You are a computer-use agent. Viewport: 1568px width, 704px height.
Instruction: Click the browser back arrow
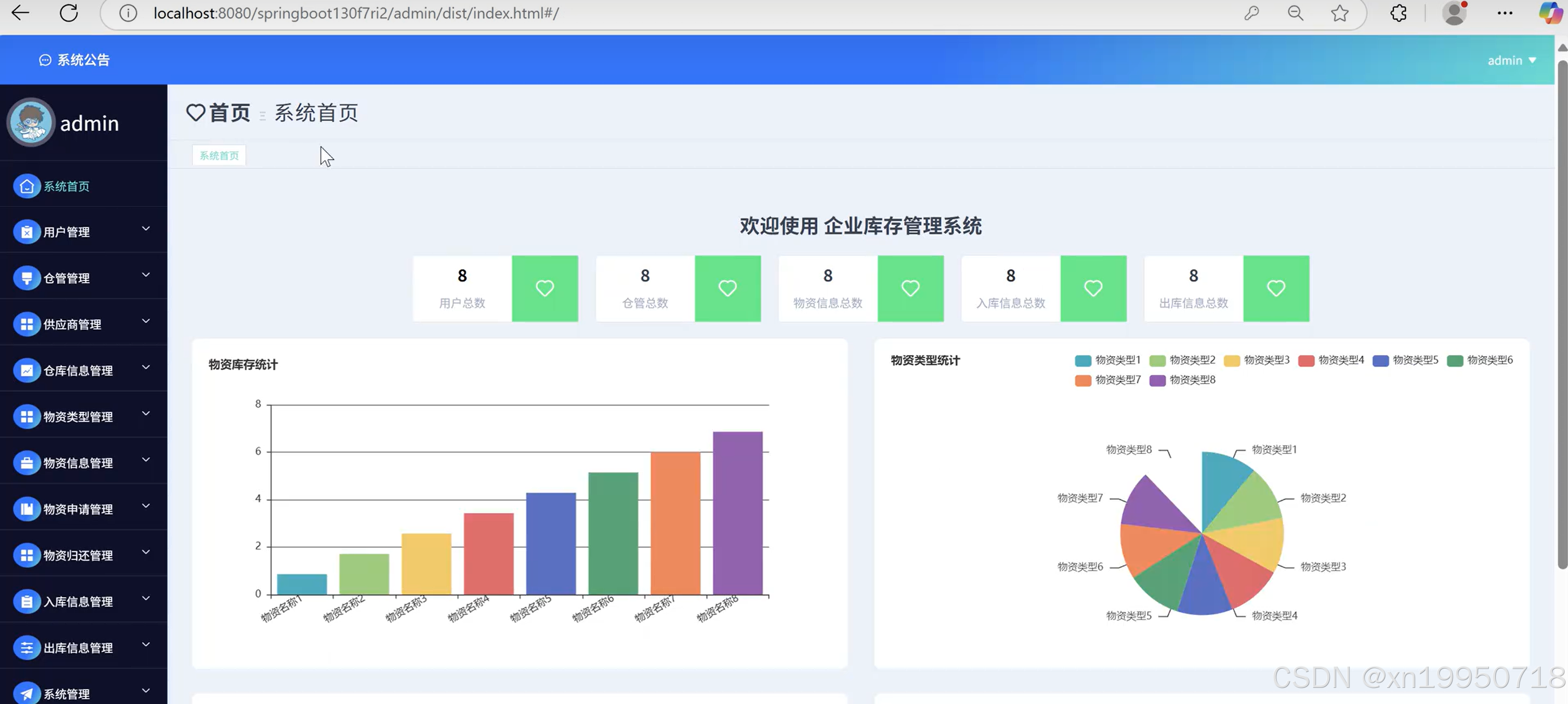click(x=20, y=13)
